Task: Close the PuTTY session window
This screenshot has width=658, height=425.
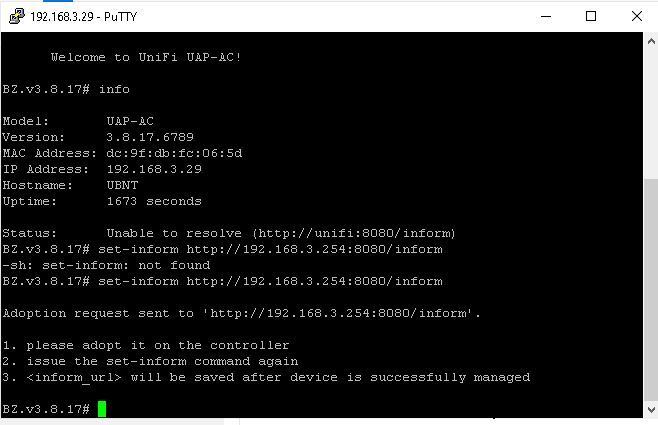Action: (x=637, y=16)
